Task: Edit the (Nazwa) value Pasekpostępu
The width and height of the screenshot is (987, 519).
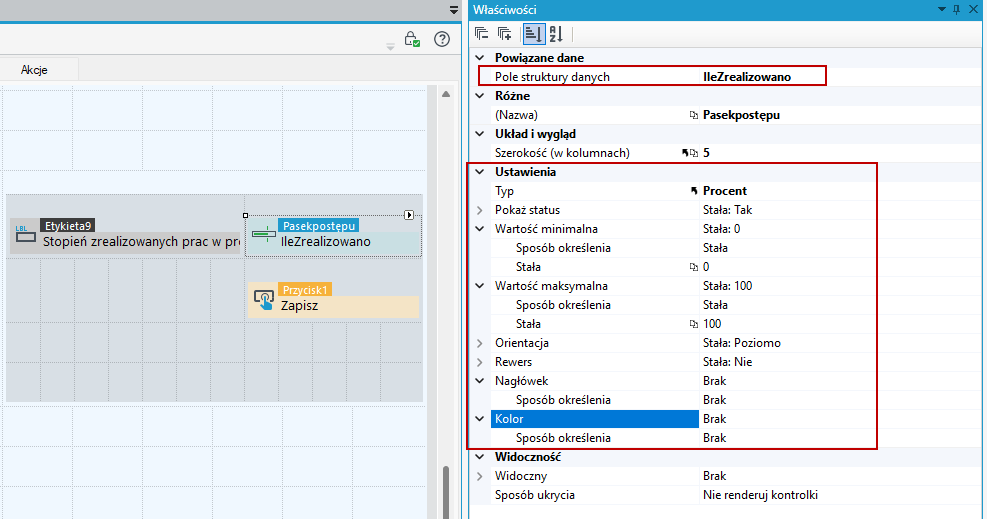Action: tap(741, 115)
